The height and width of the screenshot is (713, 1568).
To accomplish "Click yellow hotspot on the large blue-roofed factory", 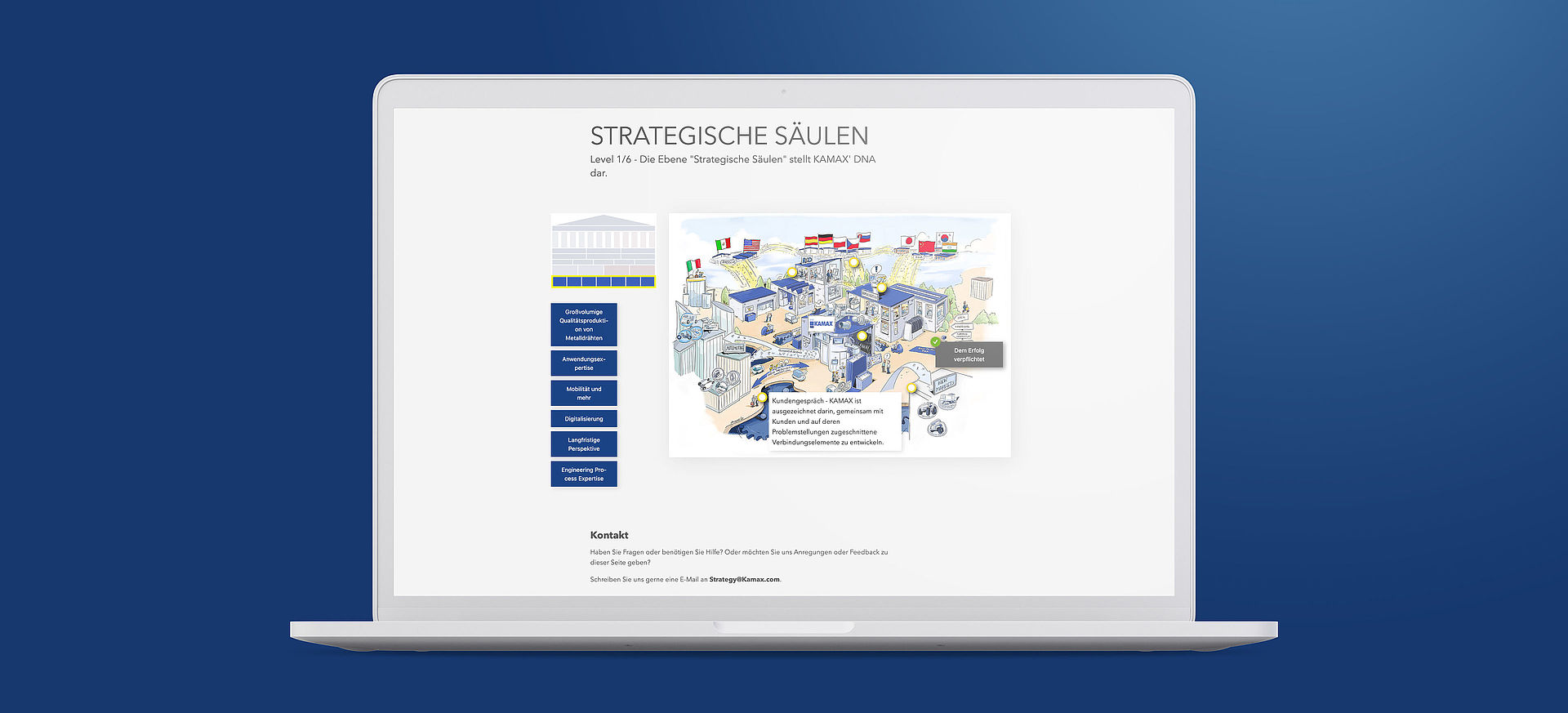I will tap(881, 287).
